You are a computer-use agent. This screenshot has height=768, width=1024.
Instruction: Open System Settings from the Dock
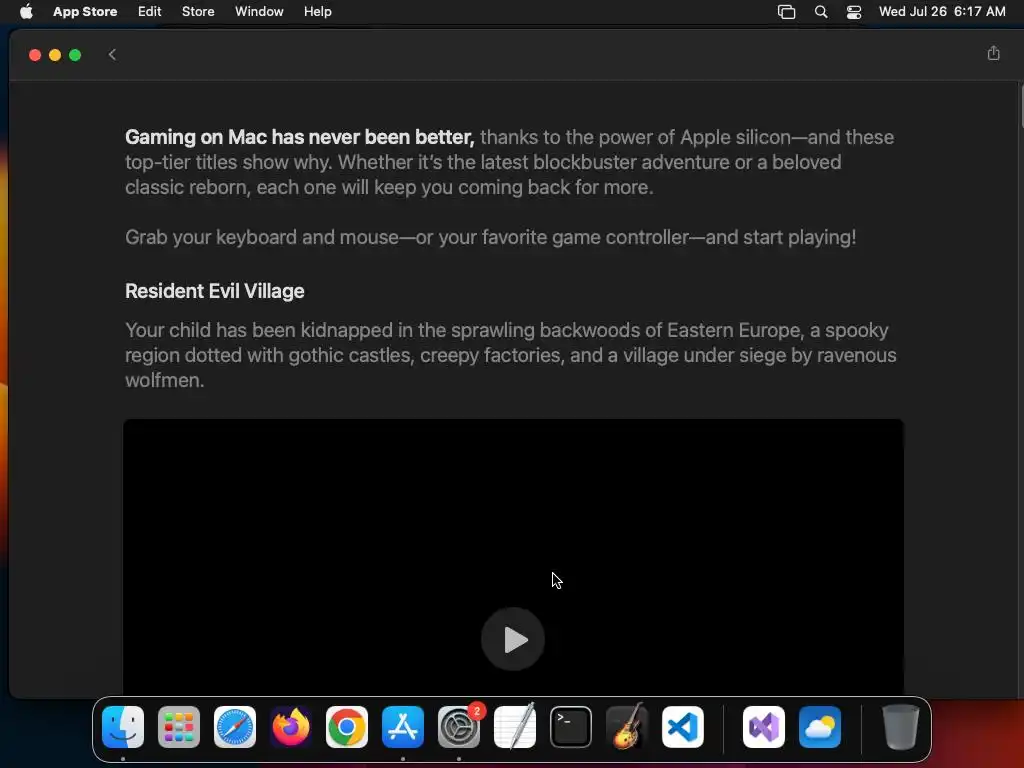[459, 727]
